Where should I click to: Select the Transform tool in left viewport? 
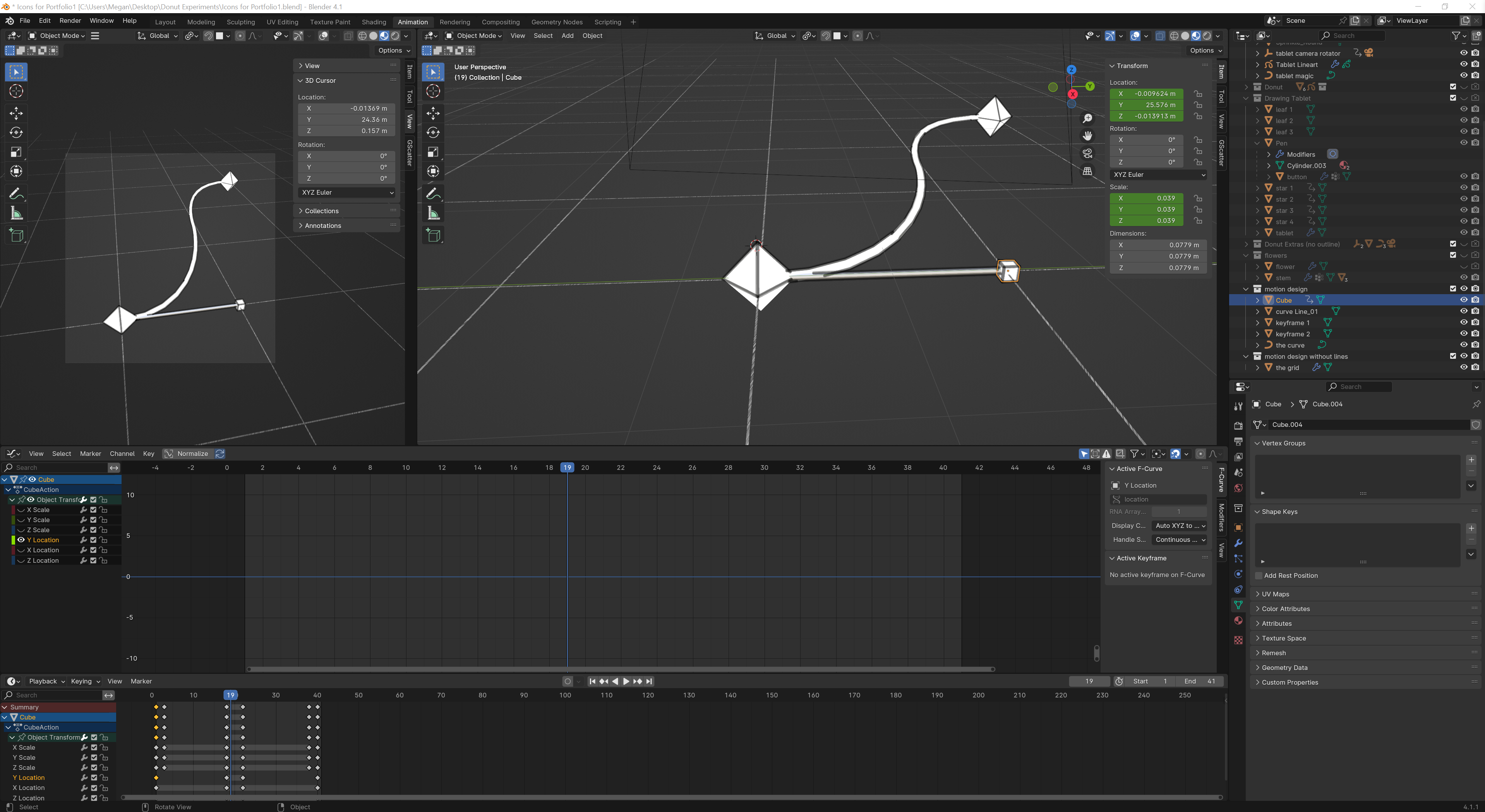16,172
